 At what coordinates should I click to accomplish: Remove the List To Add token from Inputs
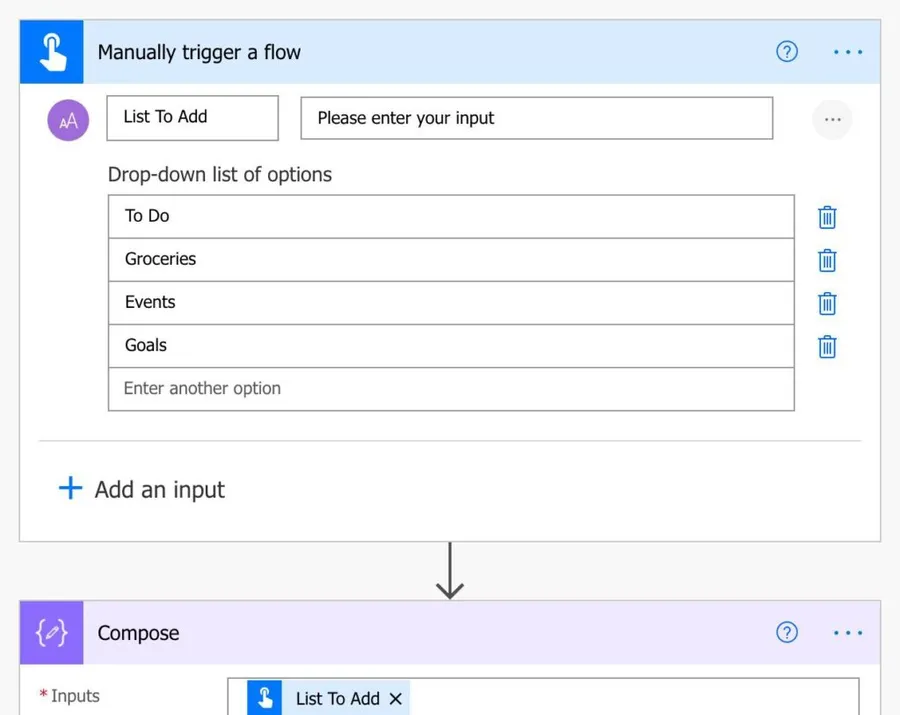point(395,699)
